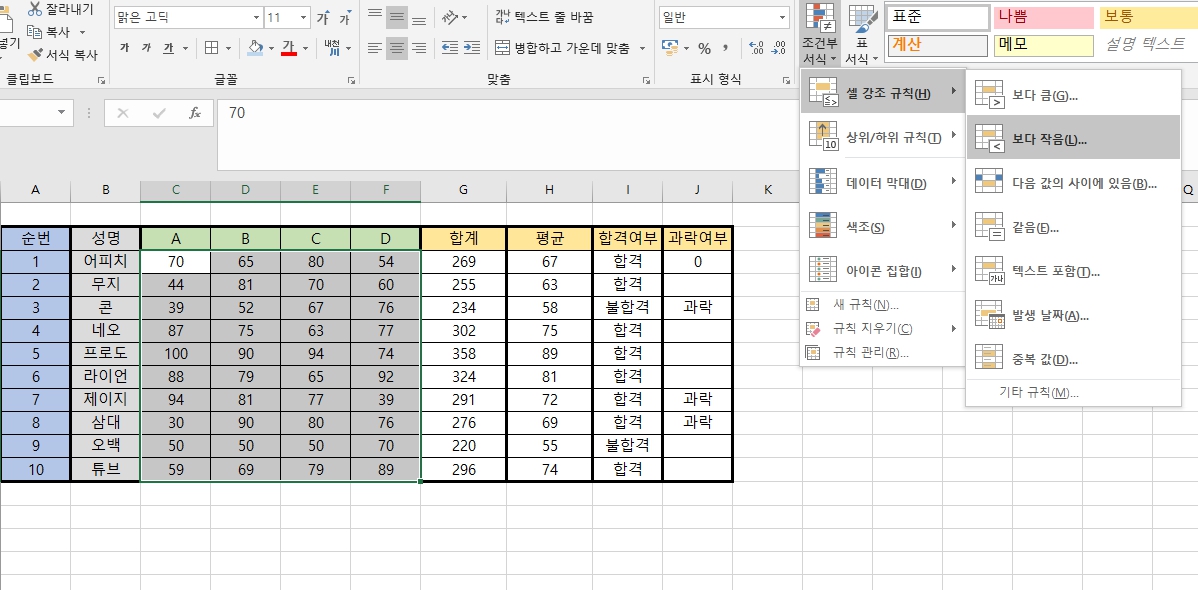This screenshot has width=1198, height=590.
Task: Apply the 계산 cell style
Action: 937,44
